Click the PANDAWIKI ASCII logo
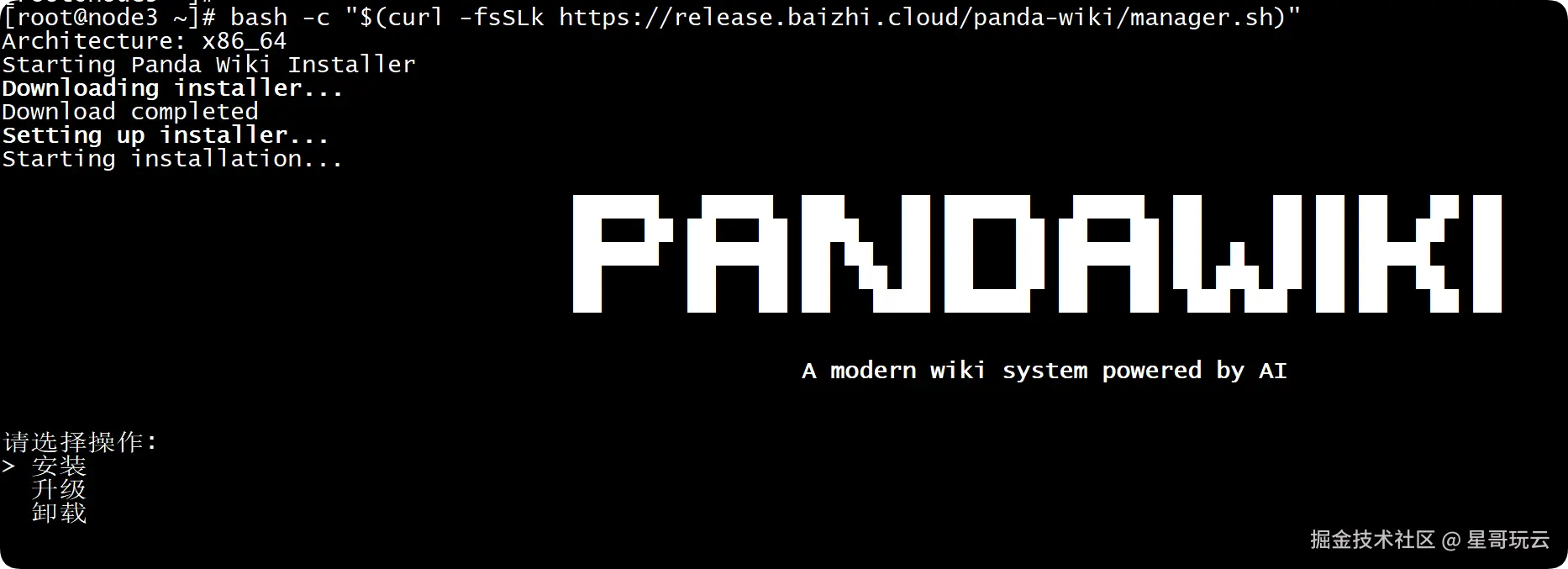This screenshot has height=569, width=1568. [1037, 254]
